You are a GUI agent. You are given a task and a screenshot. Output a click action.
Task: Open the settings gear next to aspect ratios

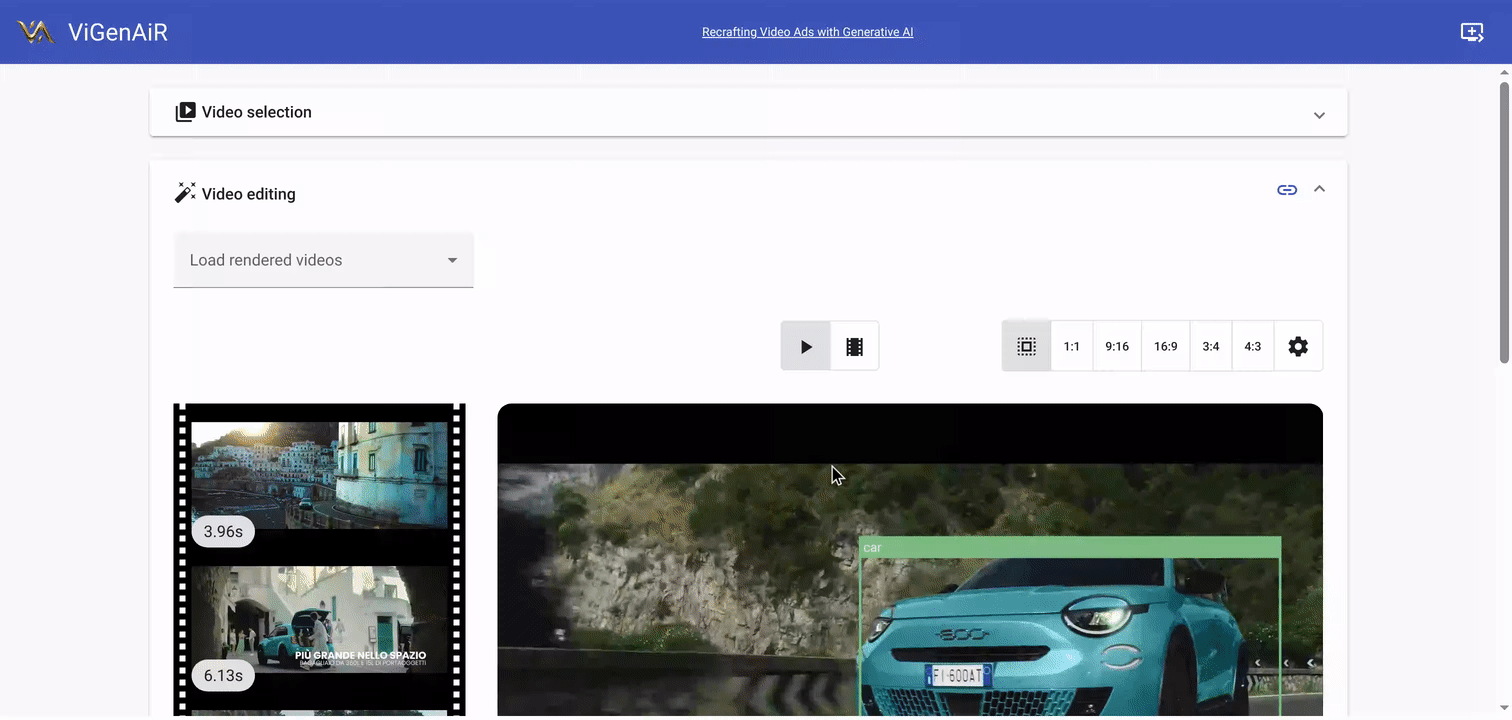[1298, 346]
